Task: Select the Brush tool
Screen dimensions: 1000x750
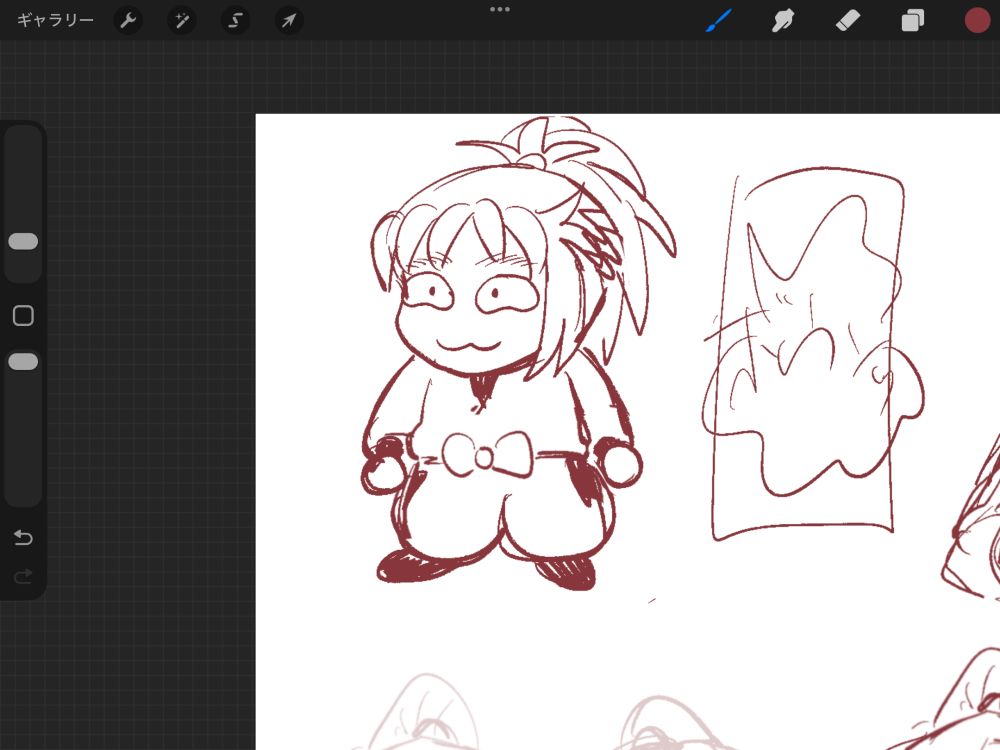Action: 719,21
